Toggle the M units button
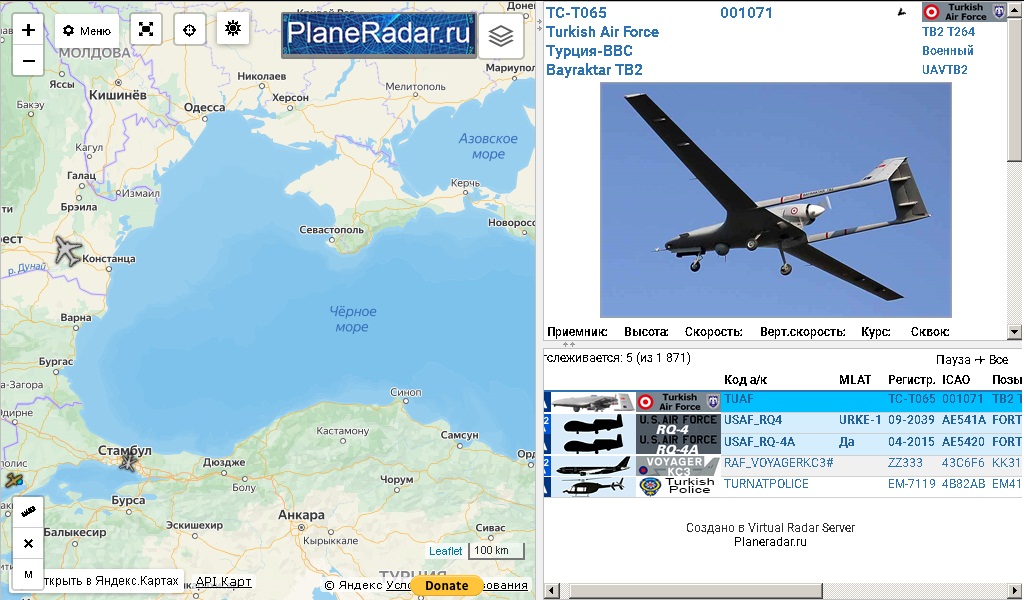The image size is (1024, 600). (28, 575)
